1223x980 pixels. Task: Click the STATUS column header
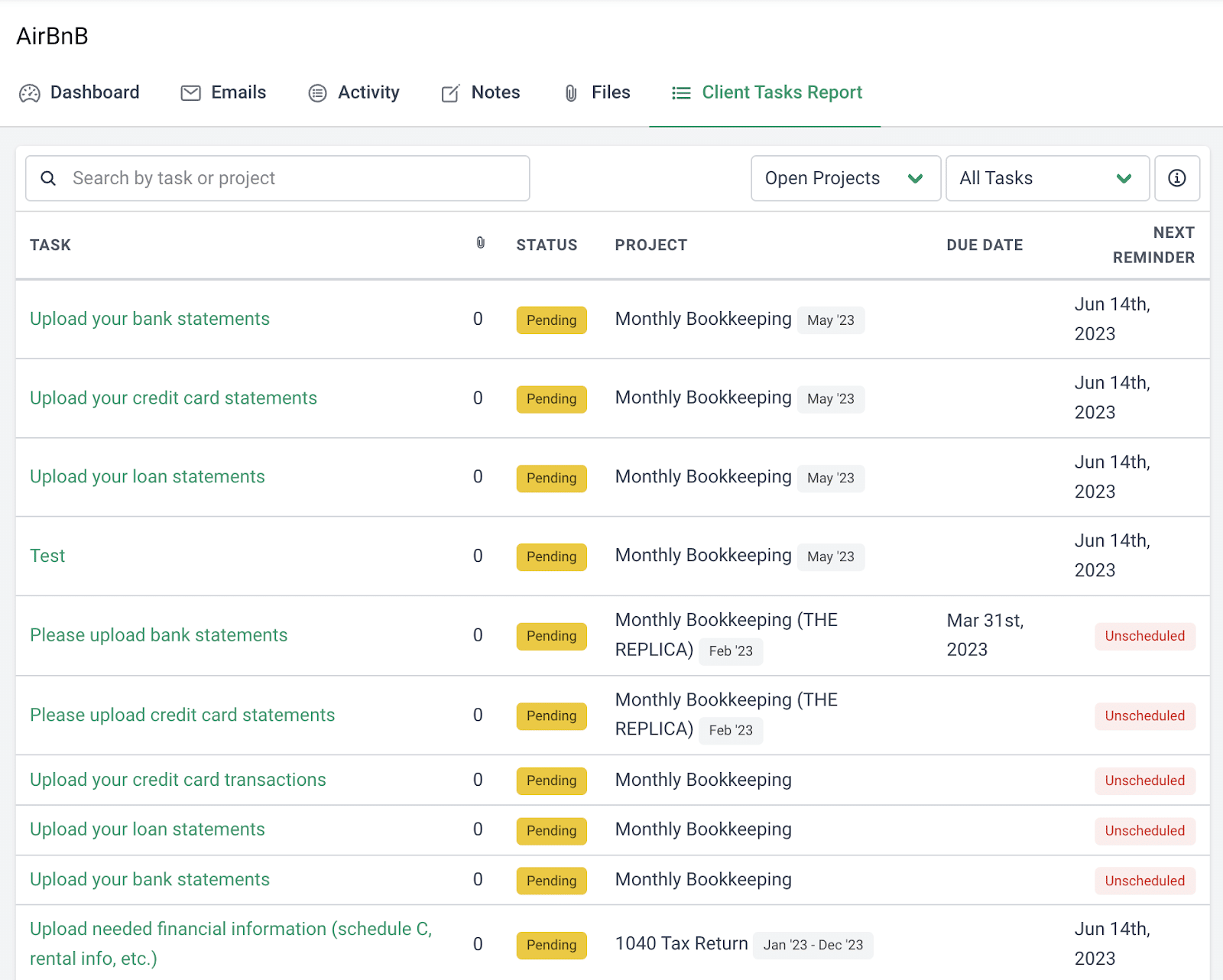pos(547,245)
